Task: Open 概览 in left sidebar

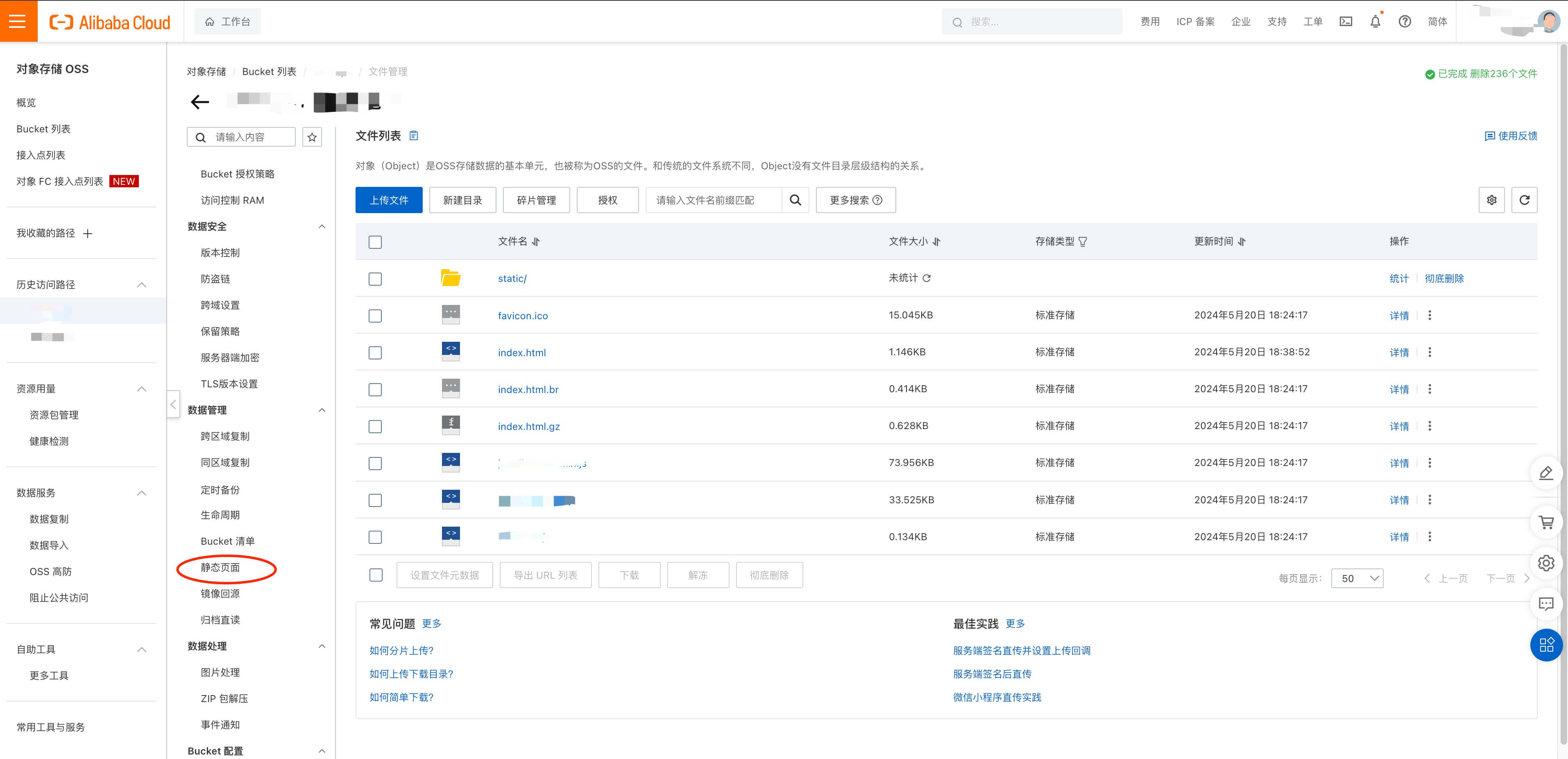Action: pos(26,102)
